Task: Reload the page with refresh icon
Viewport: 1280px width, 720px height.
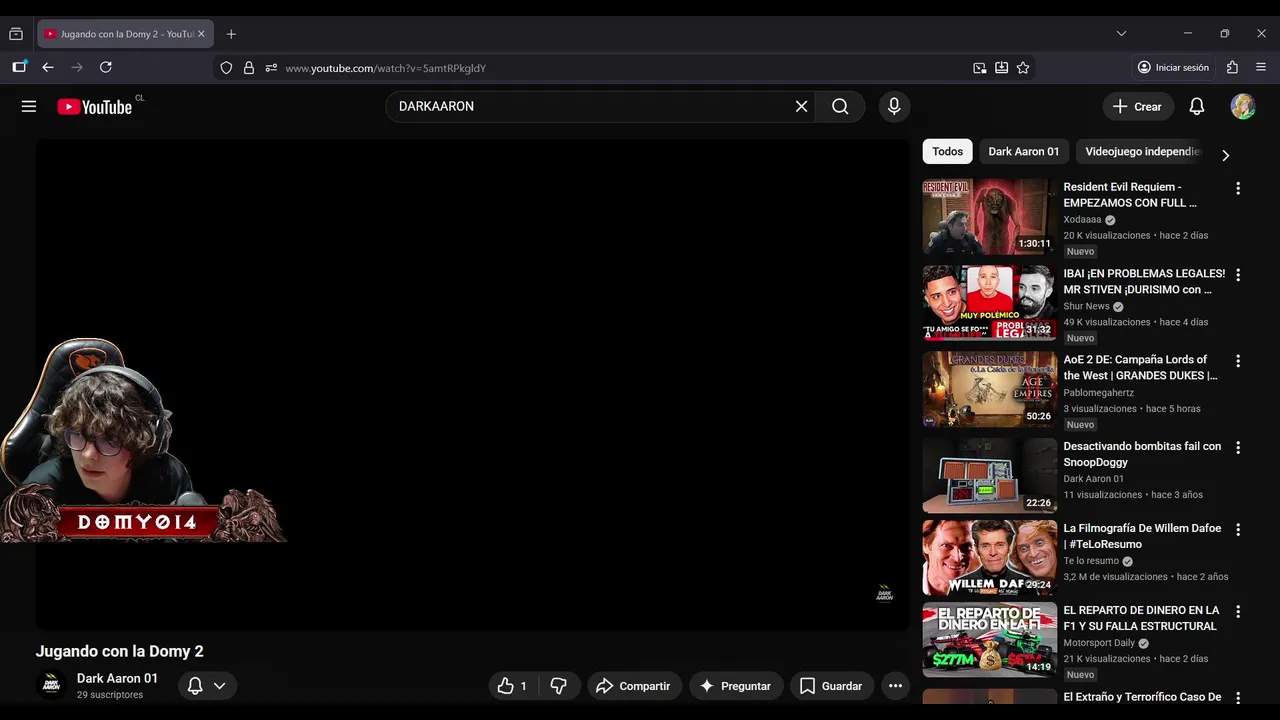Action: (106, 67)
